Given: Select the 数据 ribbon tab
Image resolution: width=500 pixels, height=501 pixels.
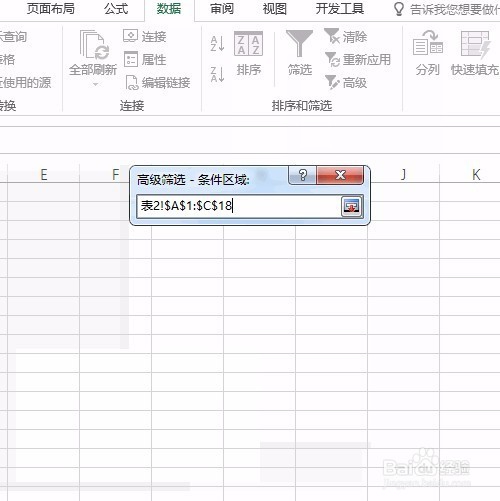Looking at the screenshot, I should click(169, 9).
